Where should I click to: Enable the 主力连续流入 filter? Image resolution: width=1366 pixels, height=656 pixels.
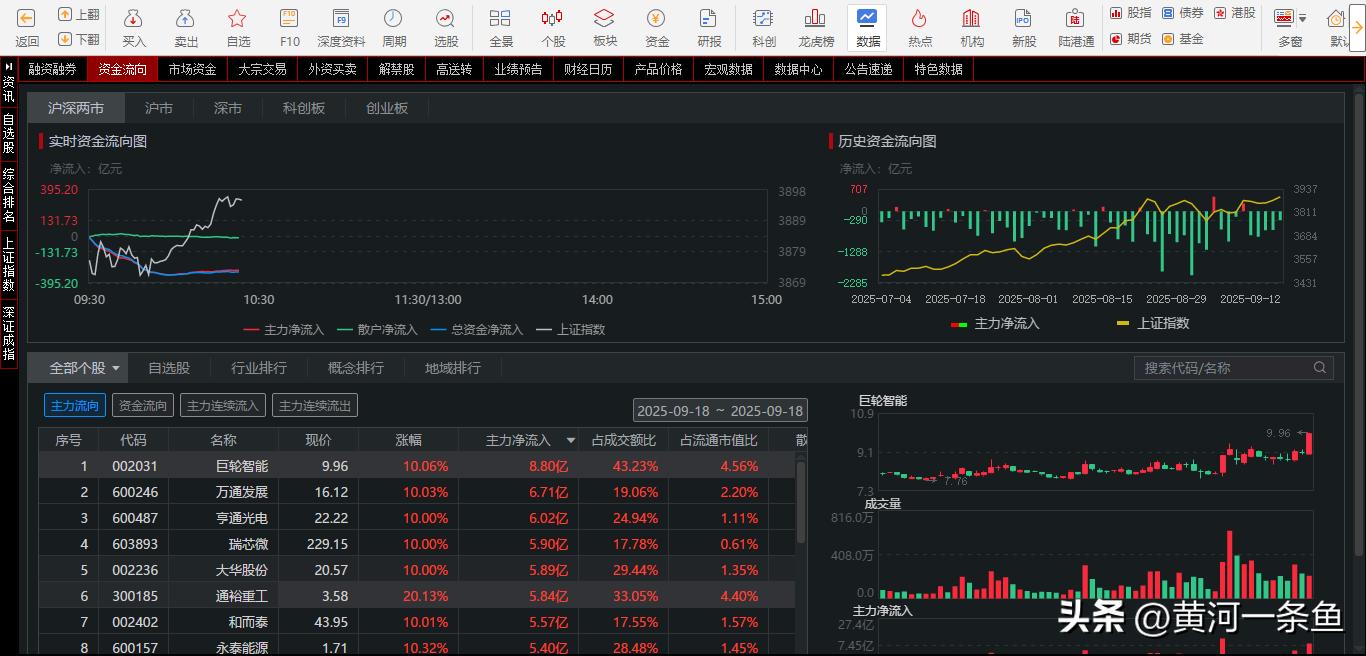tap(222, 405)
